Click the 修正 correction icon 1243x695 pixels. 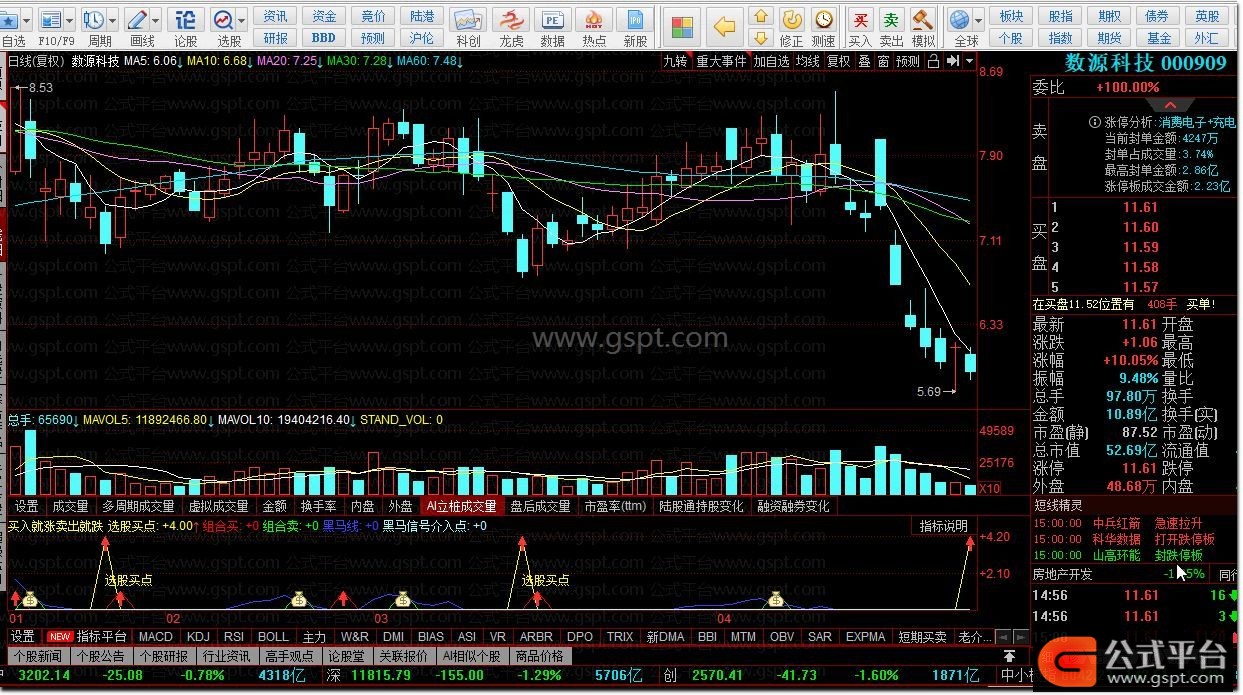pyautogui.click(x=791, y=19)
